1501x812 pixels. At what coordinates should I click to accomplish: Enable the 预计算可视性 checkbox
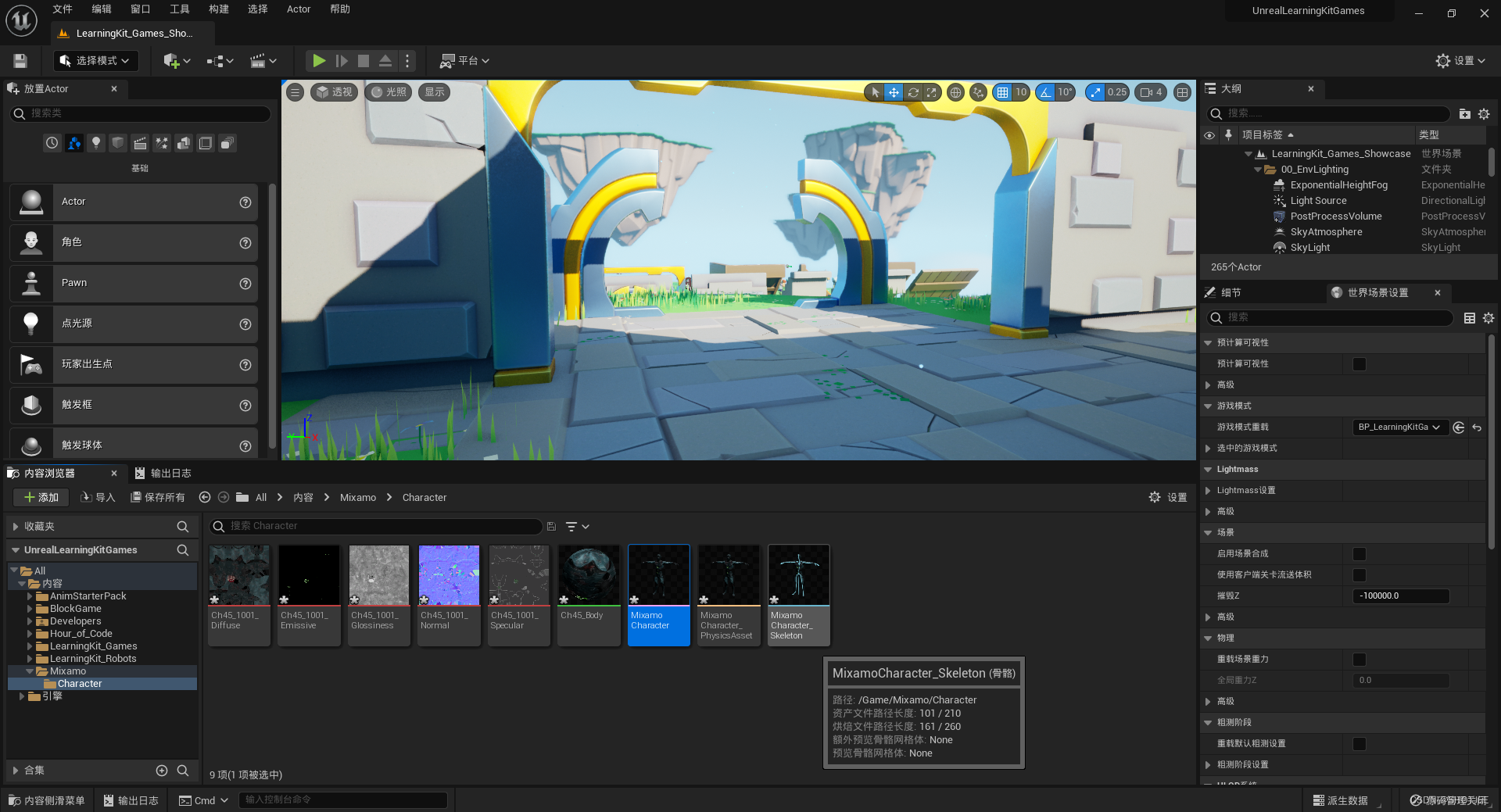[1359, 364]
